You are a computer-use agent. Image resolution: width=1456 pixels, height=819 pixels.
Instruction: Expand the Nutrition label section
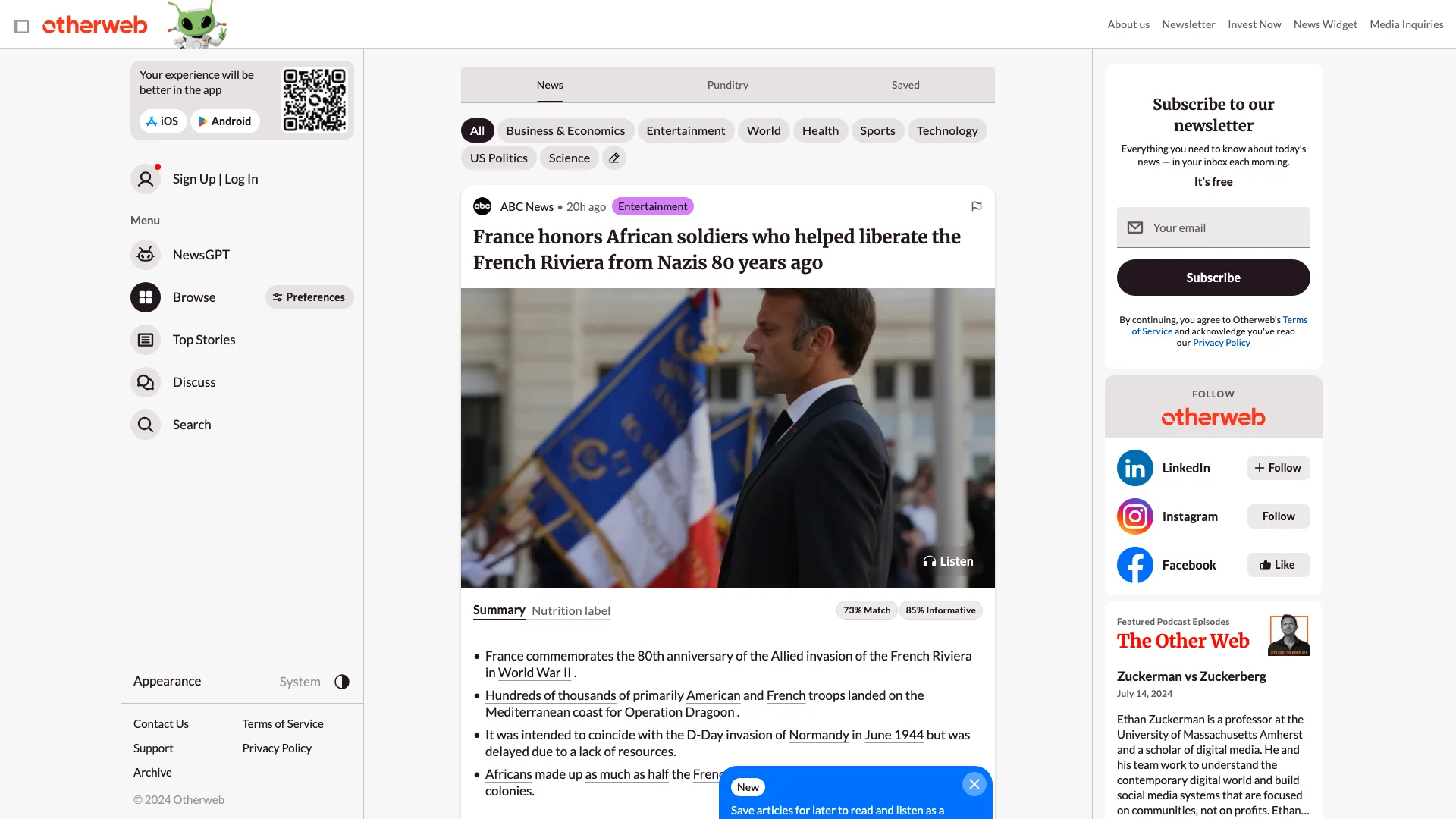point(571,610)
